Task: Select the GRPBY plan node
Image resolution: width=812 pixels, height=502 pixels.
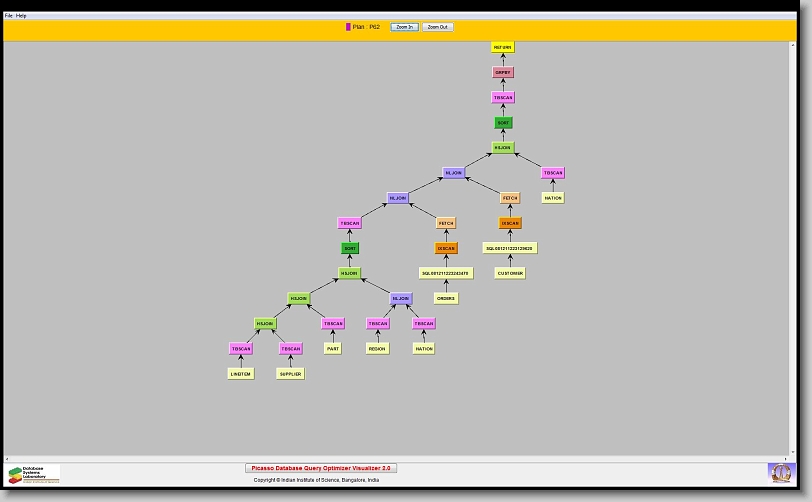Action: tap(503, 73)
